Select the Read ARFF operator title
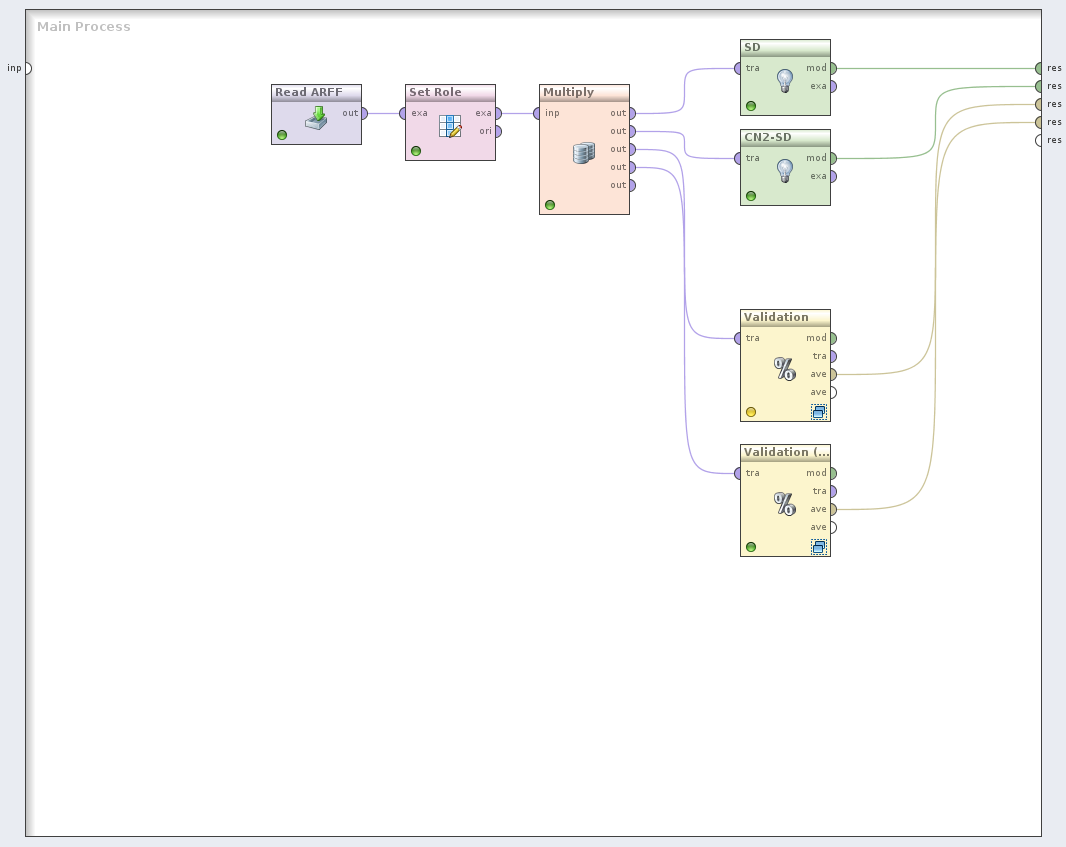Viewport: 1066px width, 847px height. coord(309,92)
